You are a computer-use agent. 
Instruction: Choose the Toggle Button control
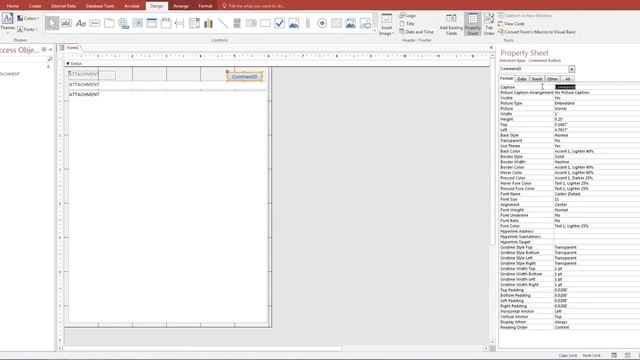(x=237, y=23)
